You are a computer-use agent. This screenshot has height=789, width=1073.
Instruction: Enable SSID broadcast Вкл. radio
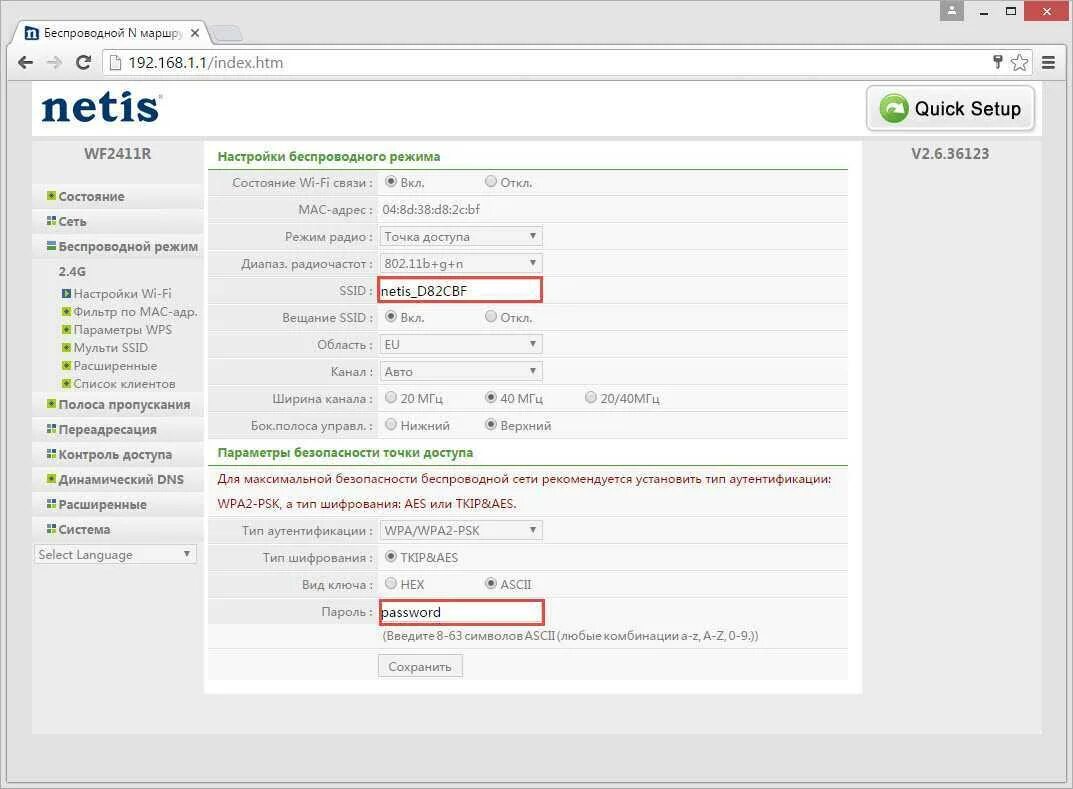point(391,317)
